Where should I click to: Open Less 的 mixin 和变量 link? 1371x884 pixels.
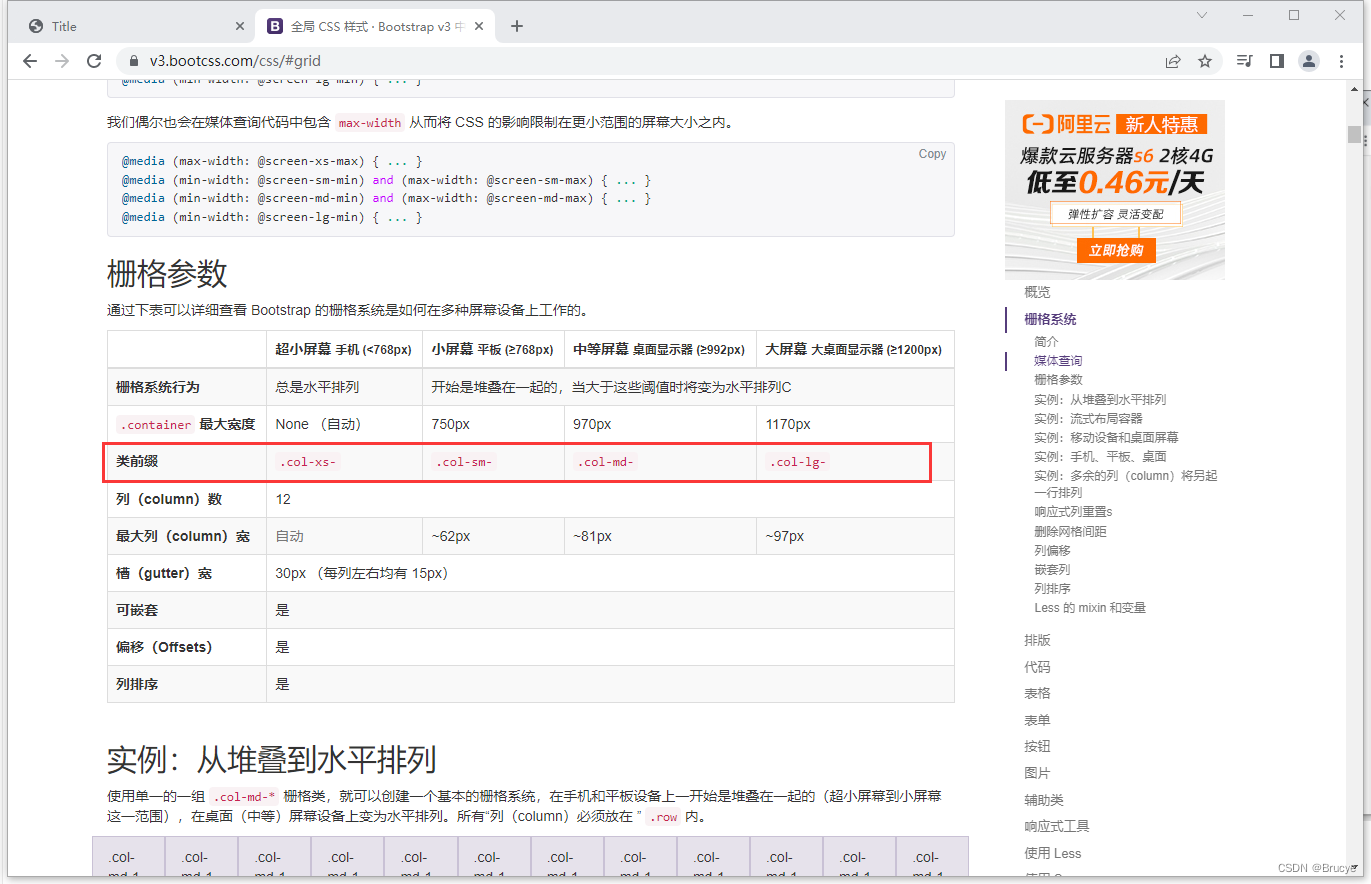pyautogui.click(x=1090, y=607)
